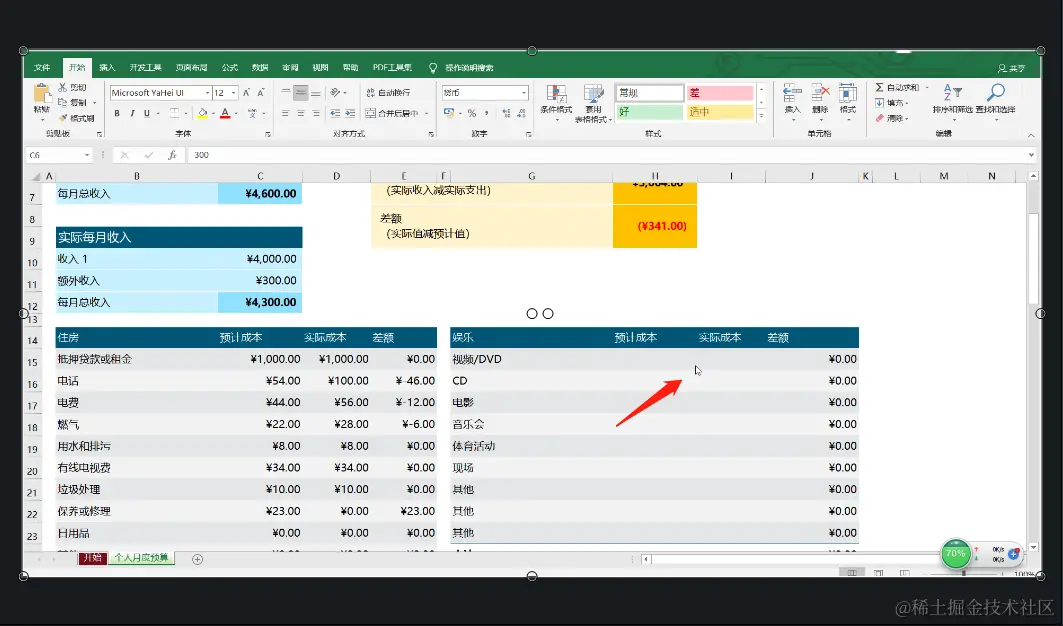1063x626 pixels.
Task: Click the Share (共享) button
Action: [x=1011, y=69]
